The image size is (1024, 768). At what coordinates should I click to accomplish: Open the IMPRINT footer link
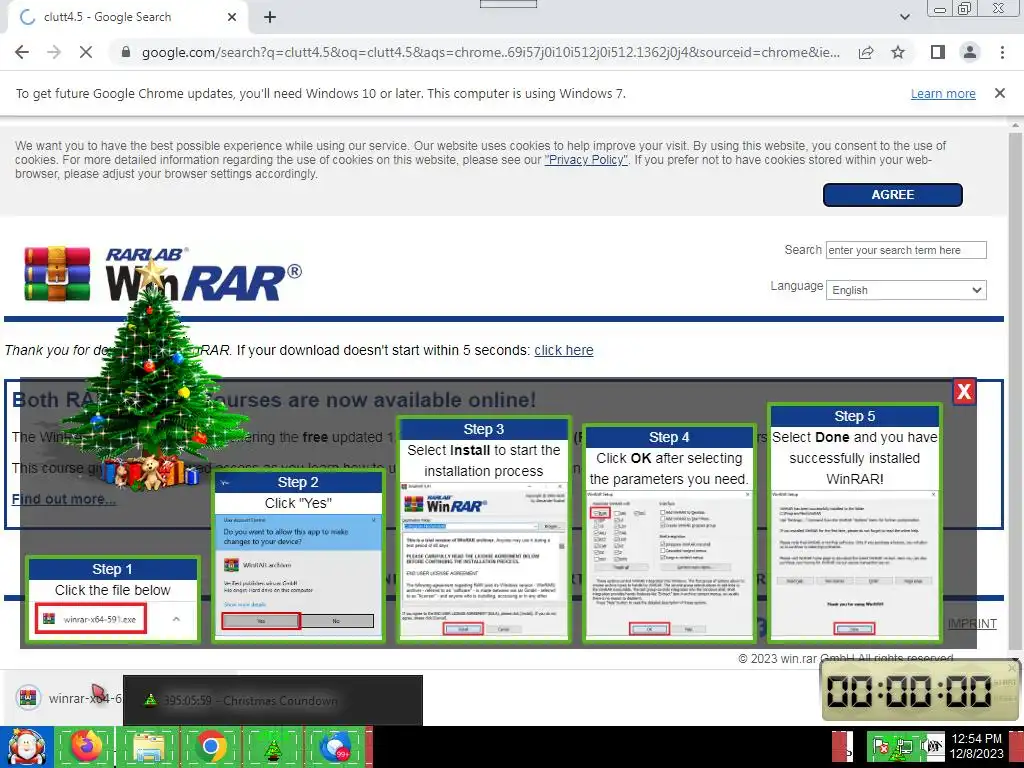click(x=972, y=624)
